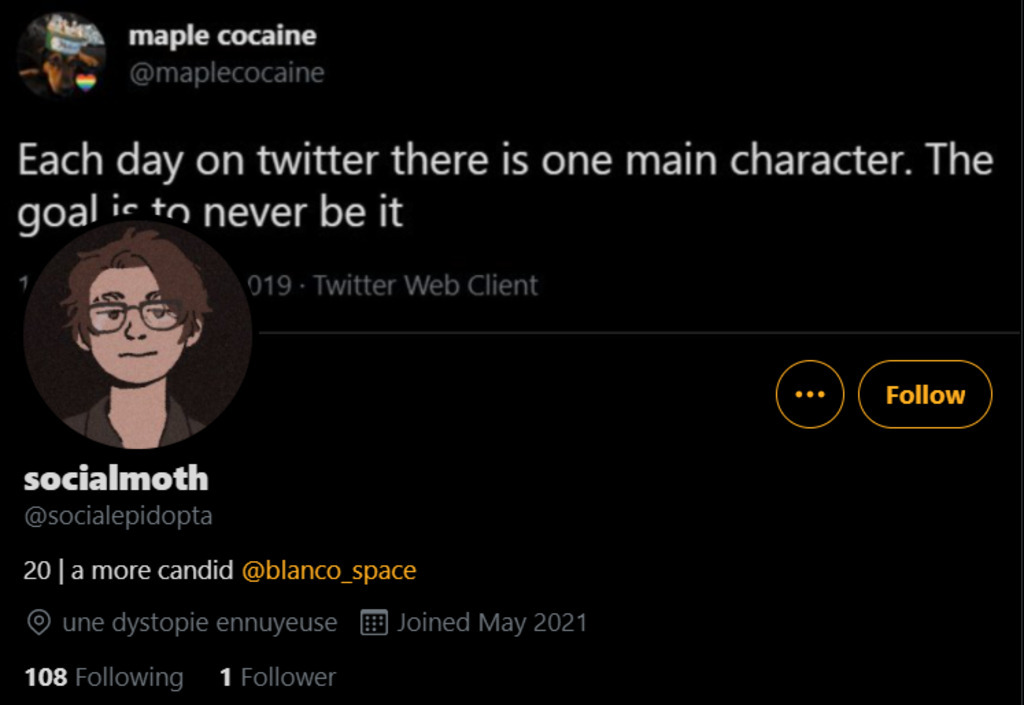The image size is (1024, 705).
Task: Open the three-dot more options button
Action: (x=810, y=394)
